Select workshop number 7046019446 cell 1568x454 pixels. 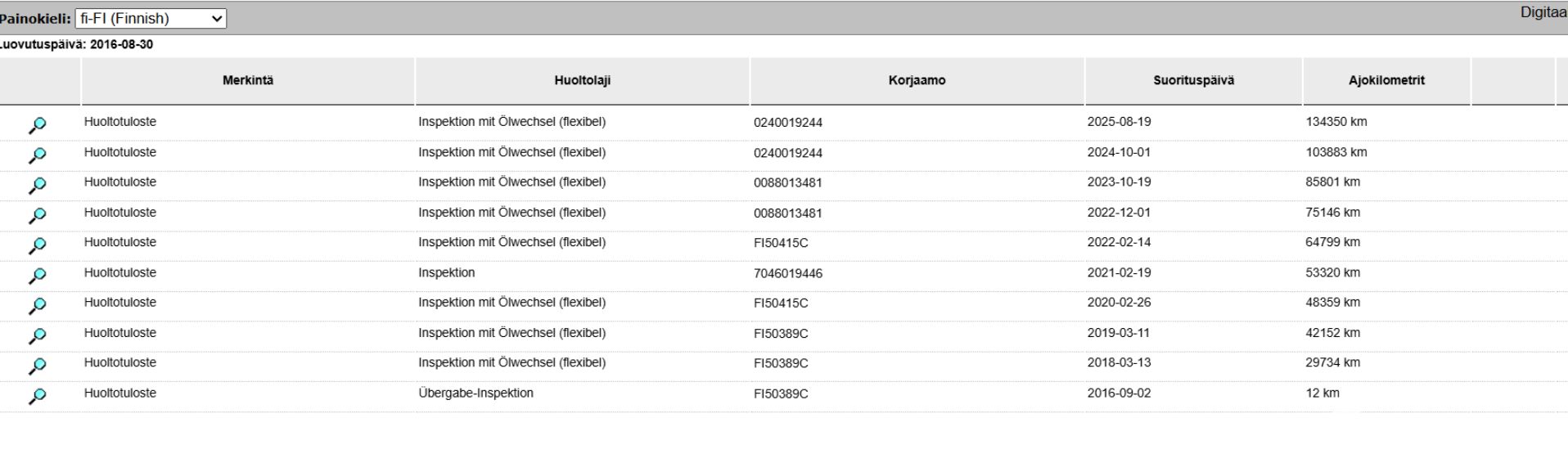pyautogui.click(x=788, y=273)
